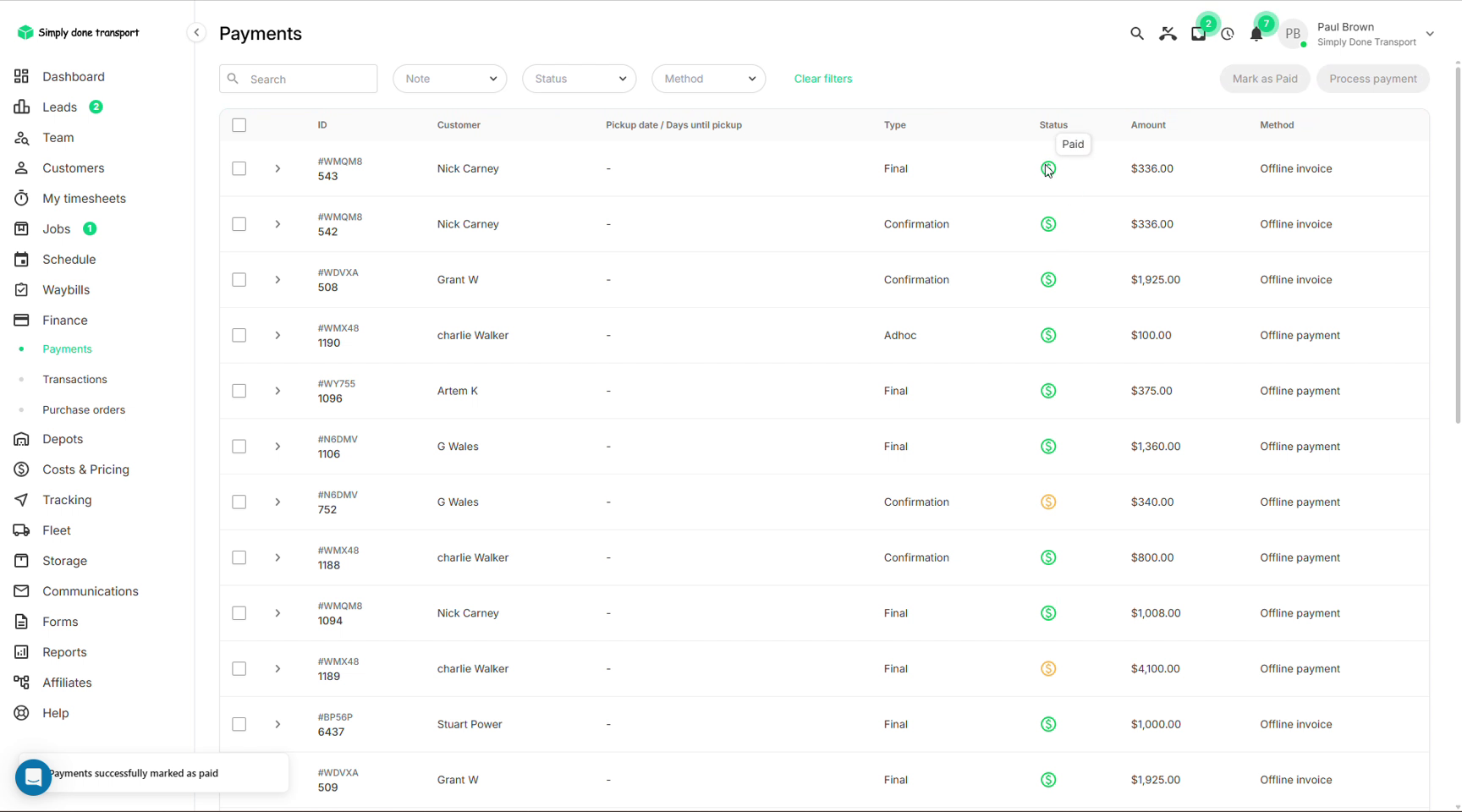Screen dimensions: 1462x812
Task: Open the Status filter dropdown
Action: [580, 79]
